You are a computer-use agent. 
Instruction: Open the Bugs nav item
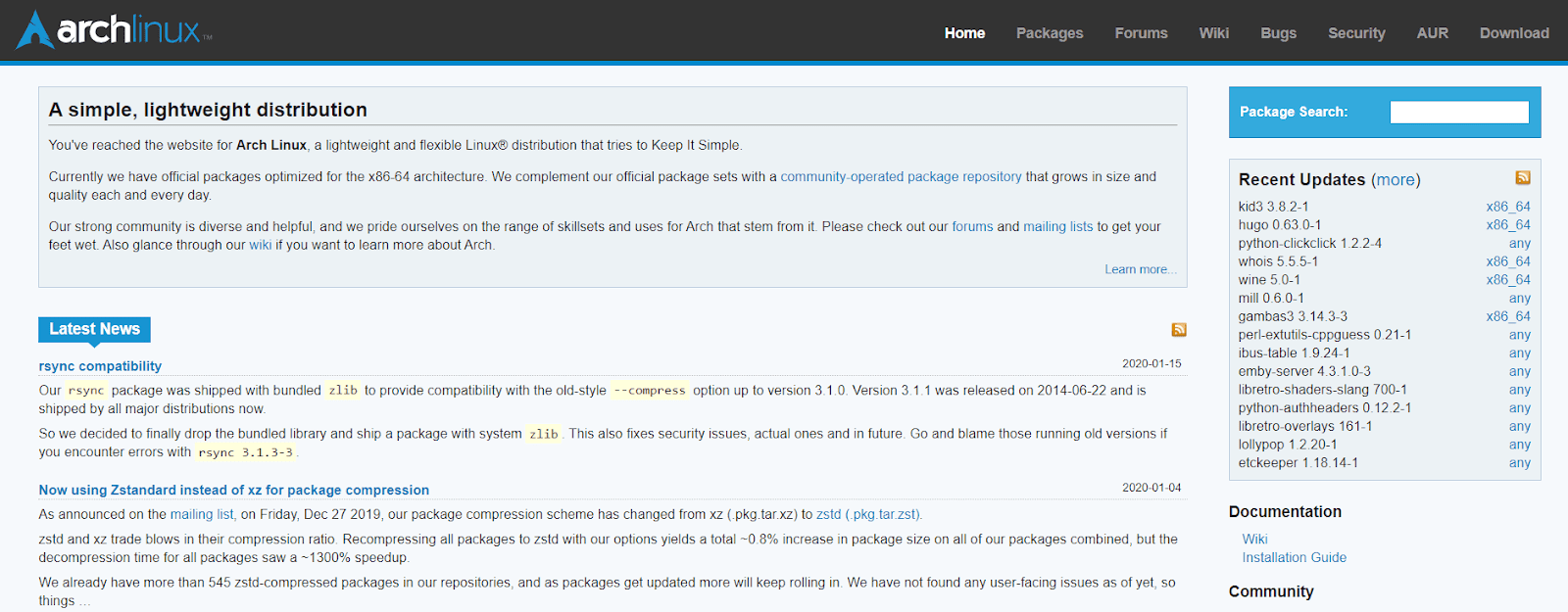[1278, 33]
